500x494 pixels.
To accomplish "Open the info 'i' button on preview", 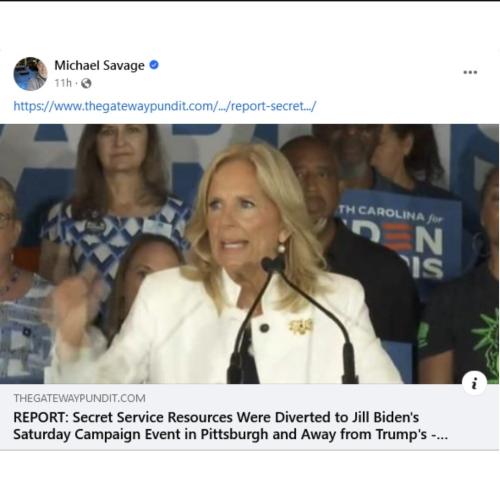I will click(x=474, y=383).
